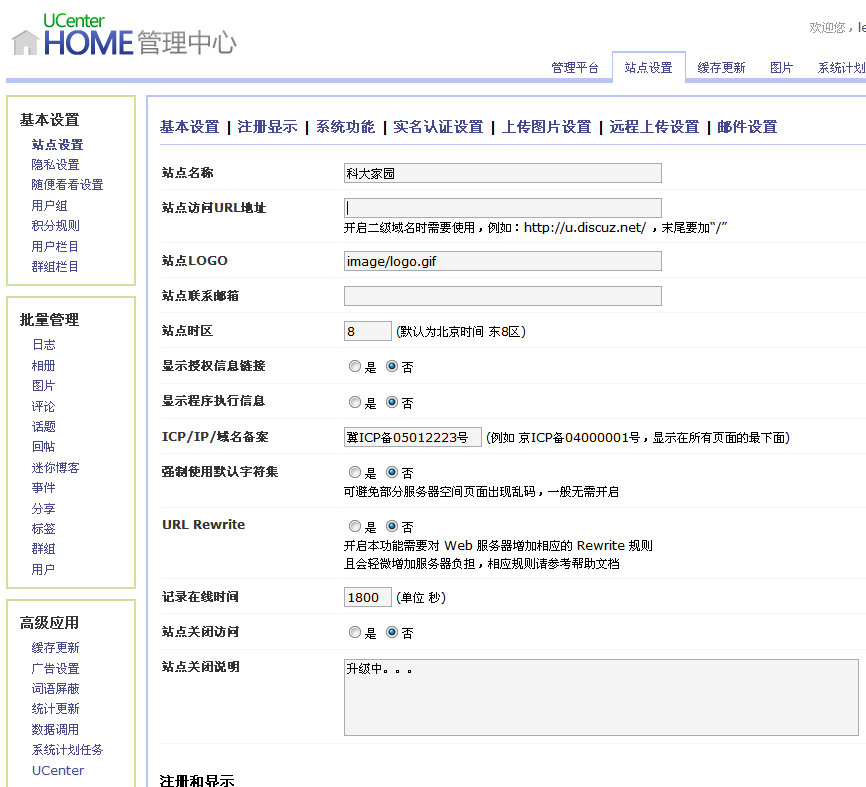
Task: Open the 系统功能 section link
Action: click(345, 127)
